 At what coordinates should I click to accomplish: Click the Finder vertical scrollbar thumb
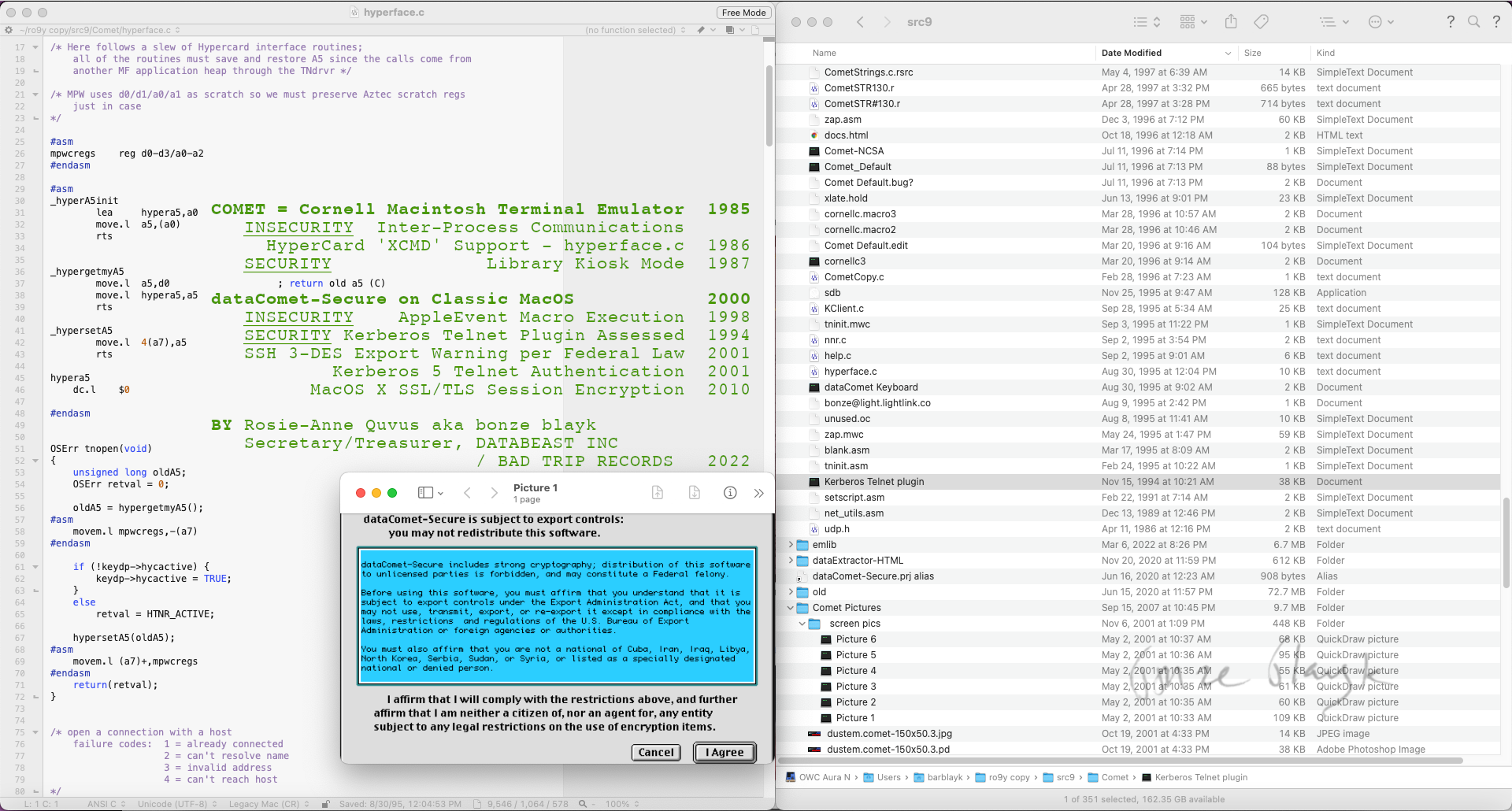(x=1506, y=543)
